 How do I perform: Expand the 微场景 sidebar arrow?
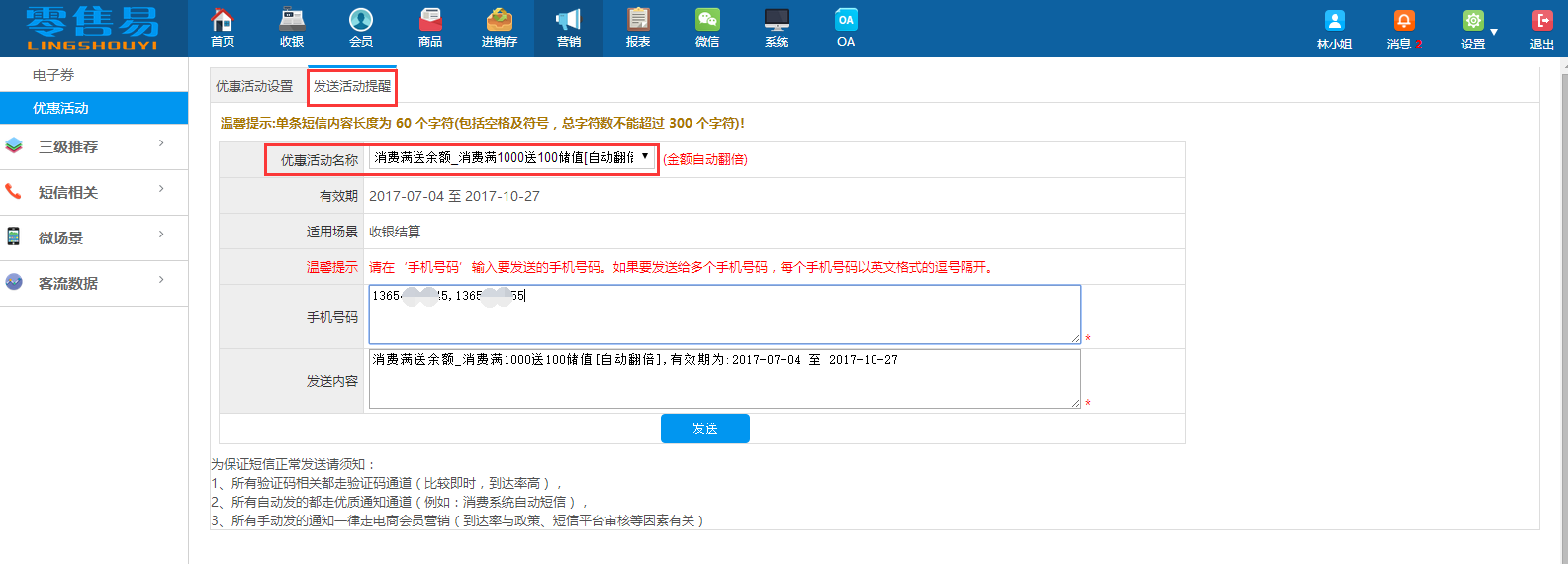pos(161,235)
